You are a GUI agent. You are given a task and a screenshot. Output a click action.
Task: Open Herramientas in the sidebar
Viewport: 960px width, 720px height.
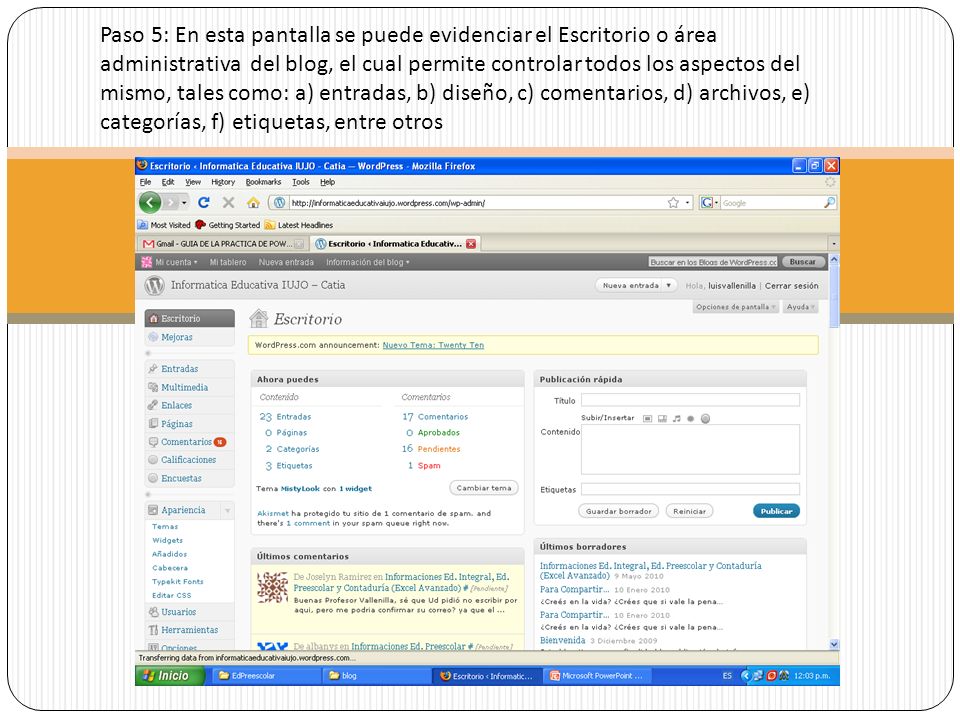190,629
